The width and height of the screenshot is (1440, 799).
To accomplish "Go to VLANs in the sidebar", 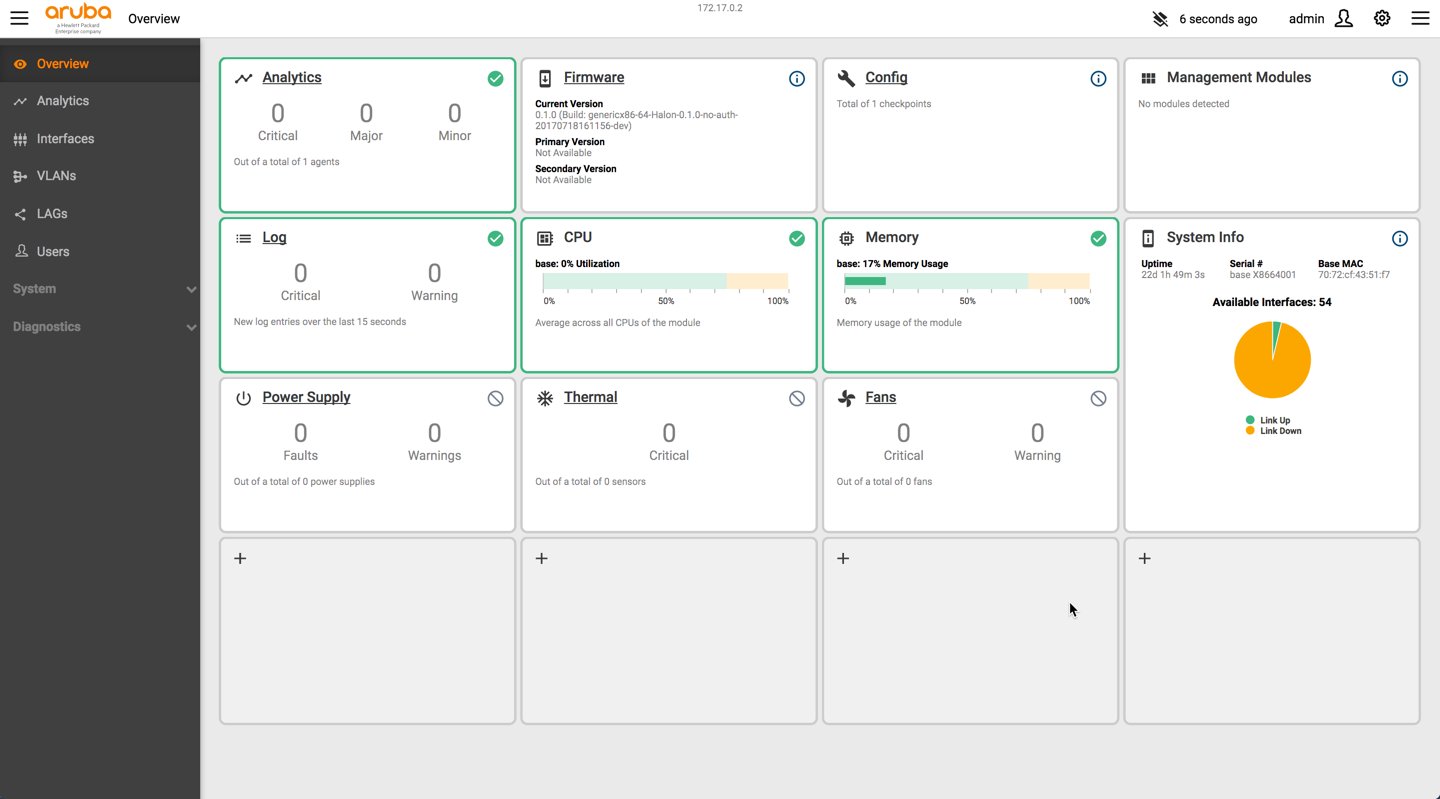I will point(56,176).
